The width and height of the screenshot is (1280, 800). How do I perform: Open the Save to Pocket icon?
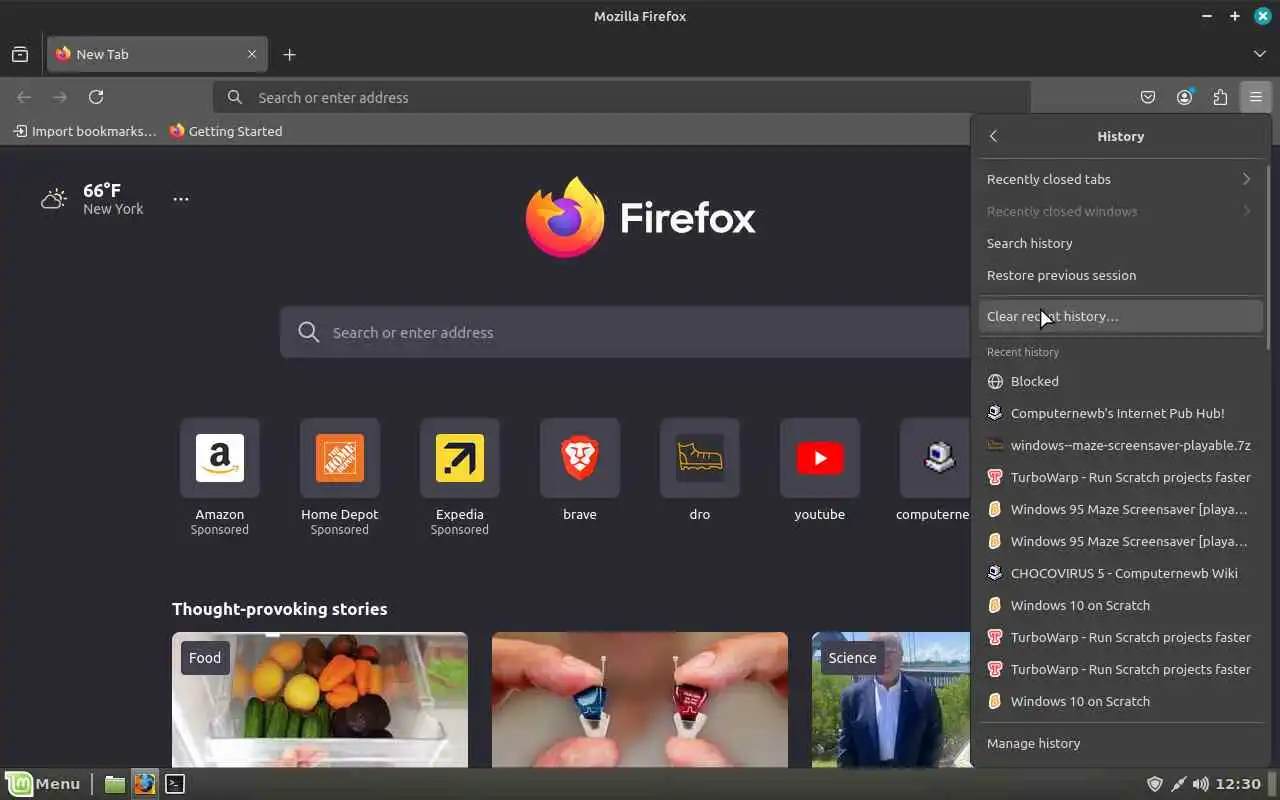click(1148, 97)
